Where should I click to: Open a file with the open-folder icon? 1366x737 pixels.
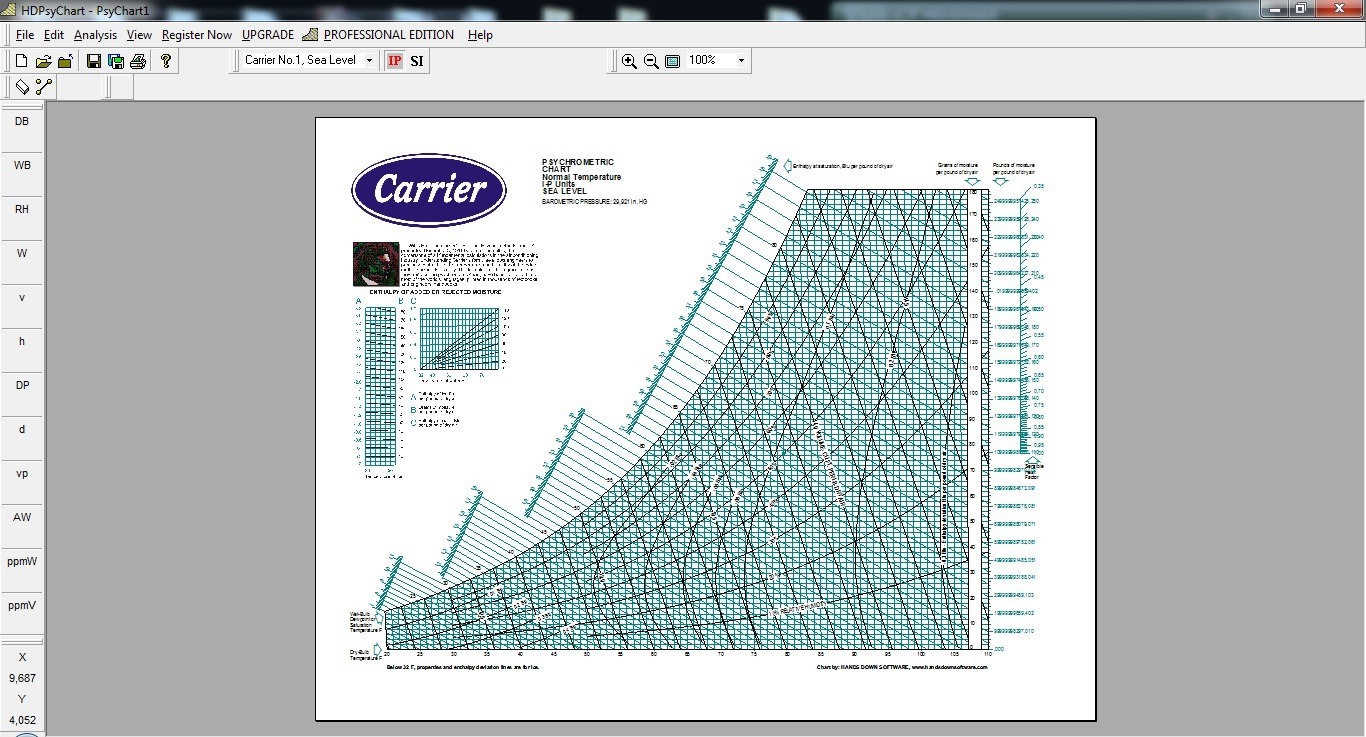[43, 61]
